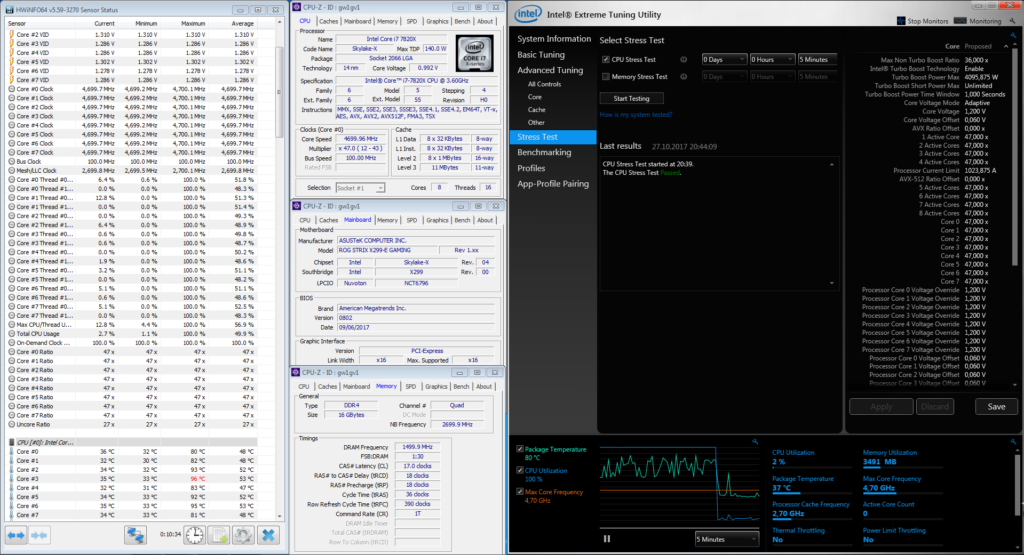Click the wrench icon above the monitoring graph
Image resolution: width=1024 pixels, height=555 pixels.
tap(755, 441)
